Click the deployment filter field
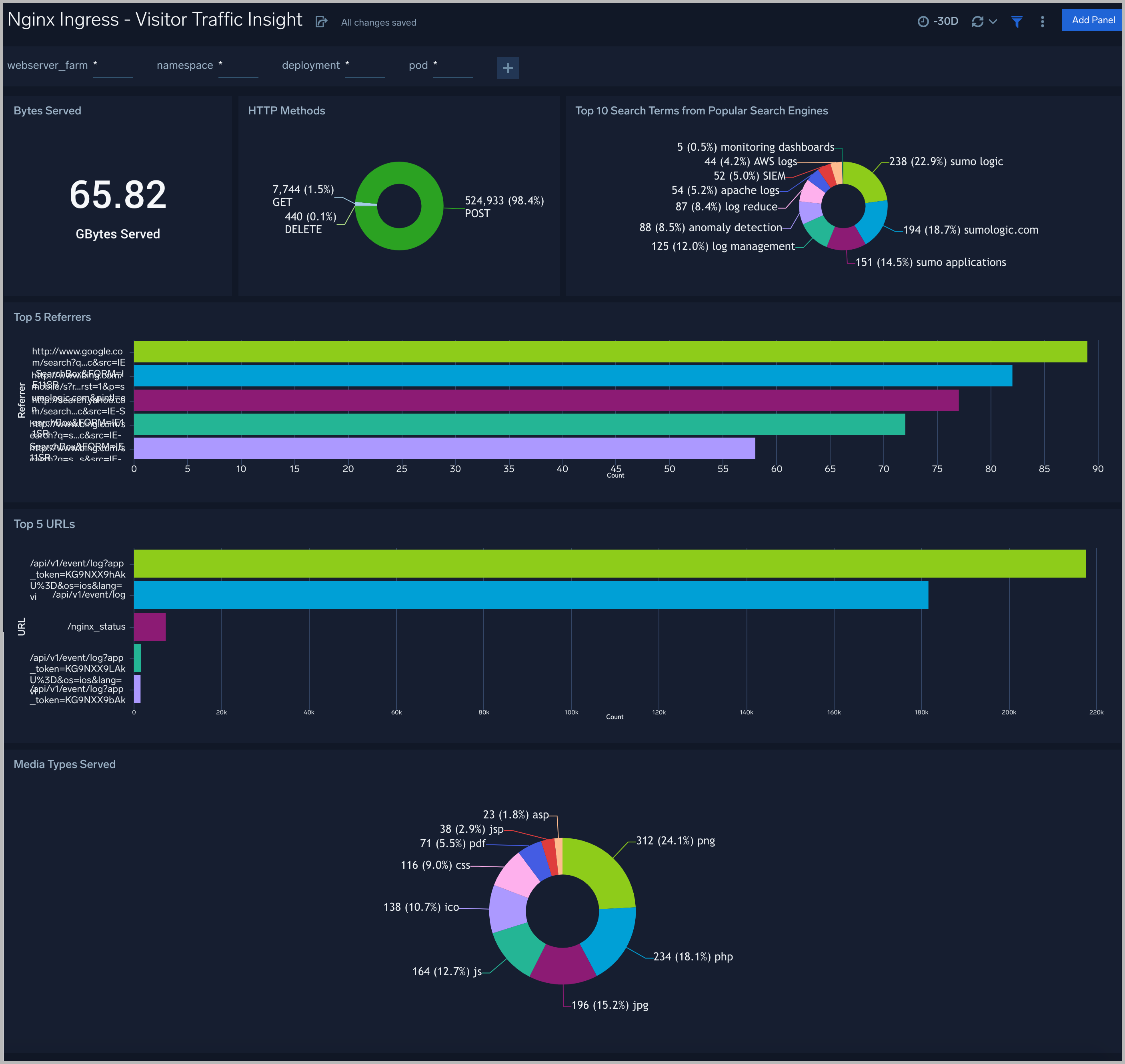 pos(365,70)
